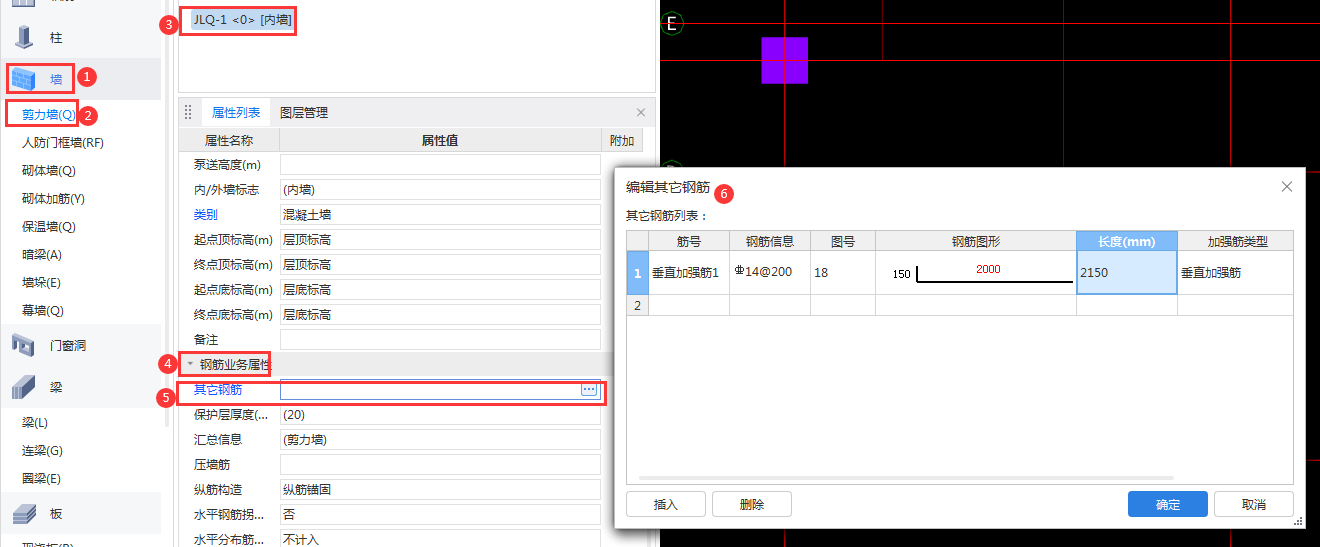Viewport: 1320px width, 547px height.
Task: Open the 板 (slab) category icon
Action: [26, 513]
